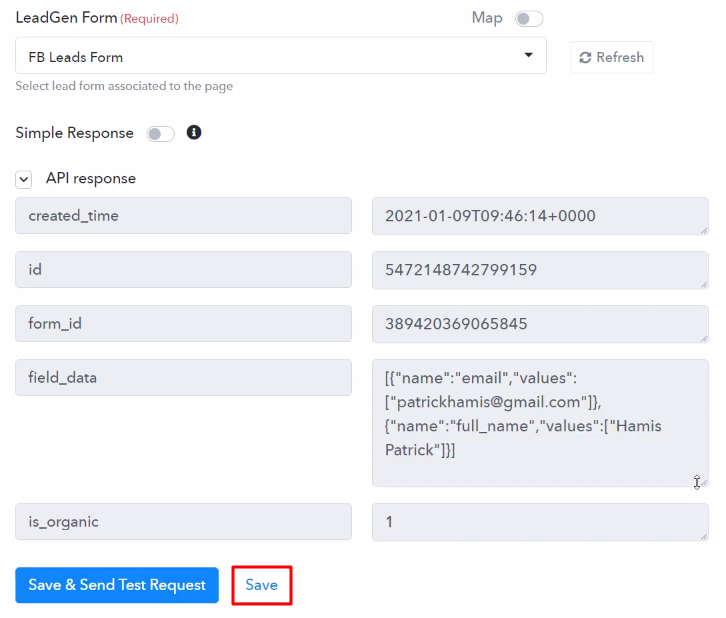Click the created_time key field

pyautogui.click(x=183, y=216)
